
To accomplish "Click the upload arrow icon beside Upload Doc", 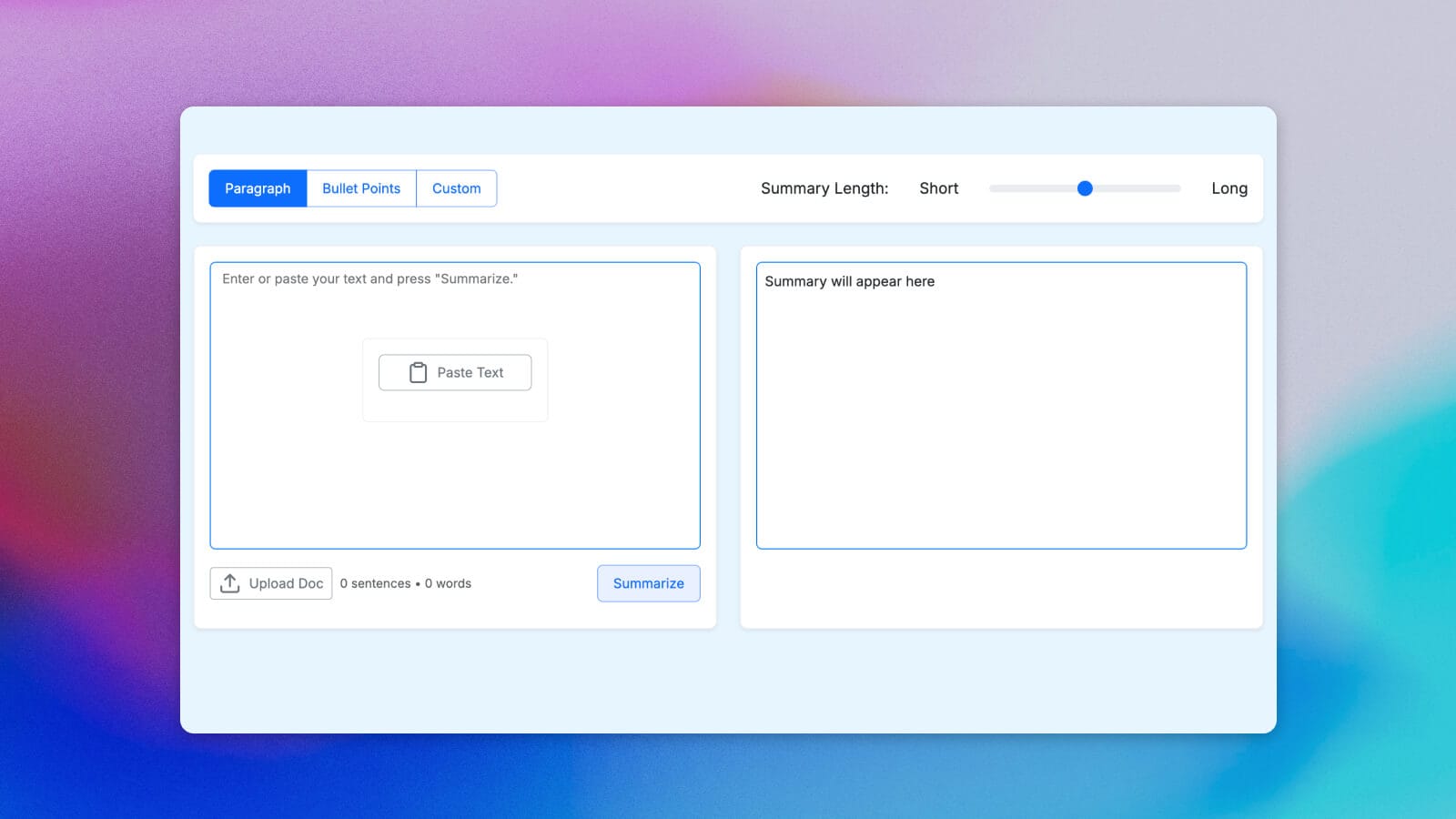I will 231,583.
